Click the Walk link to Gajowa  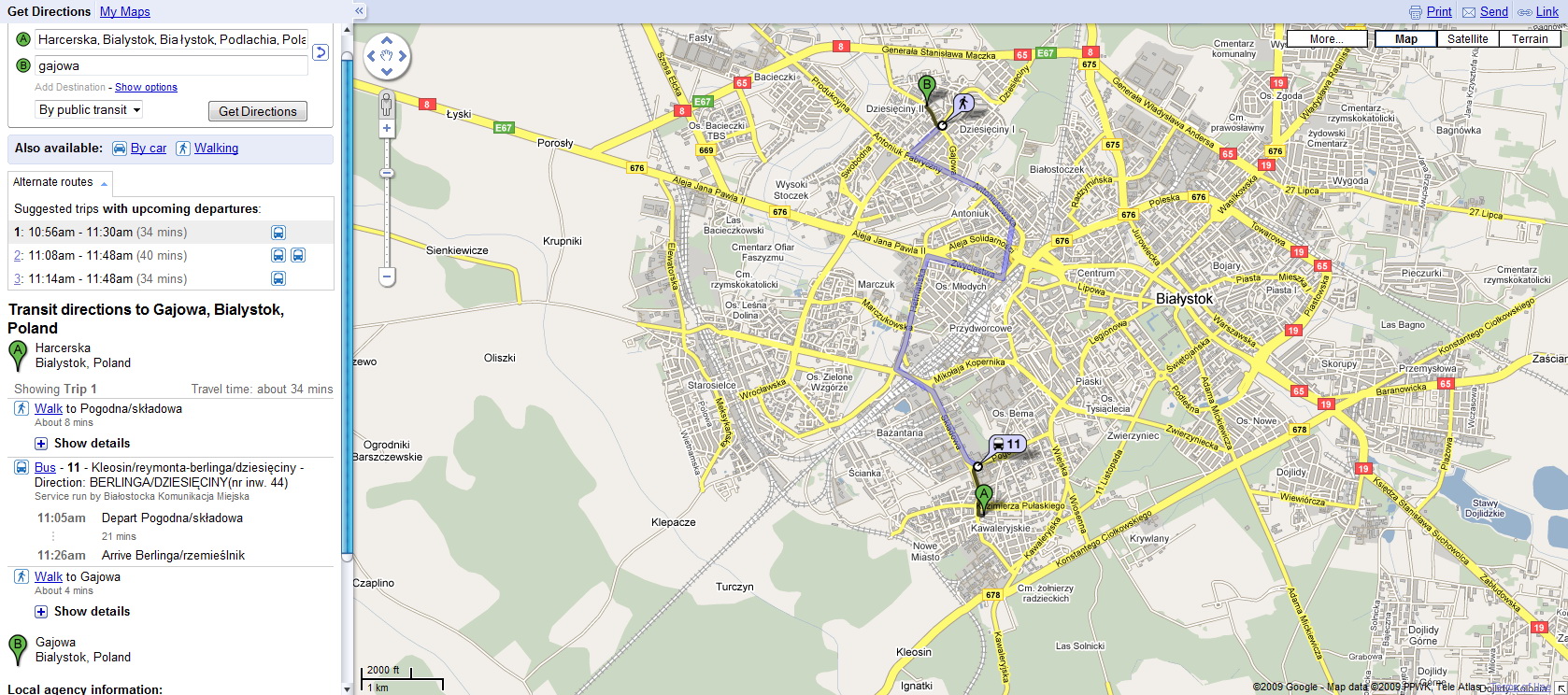(x=49, y=576)
